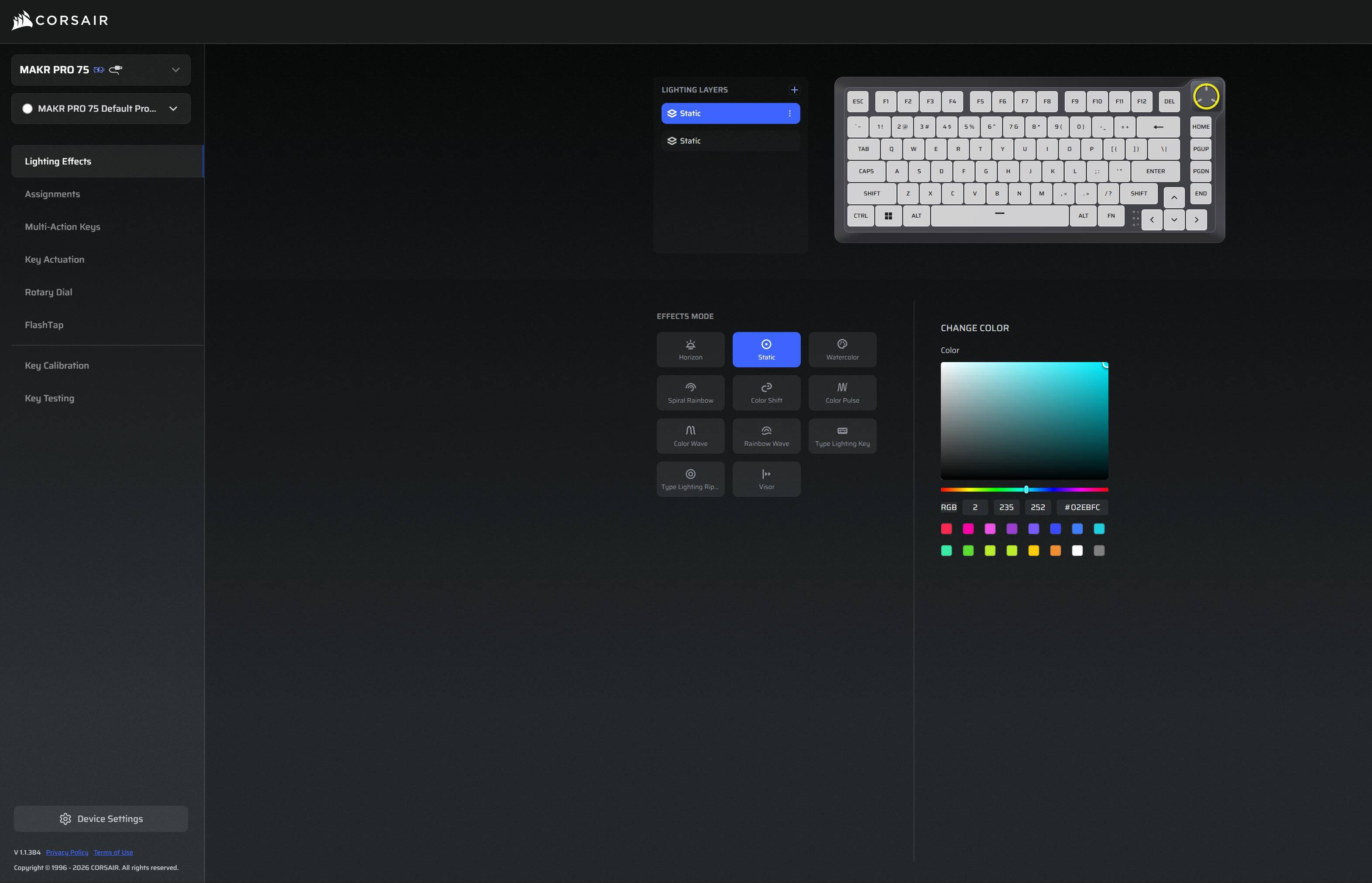
Task: Open the Terms of Use link
Action: [113, 852]
